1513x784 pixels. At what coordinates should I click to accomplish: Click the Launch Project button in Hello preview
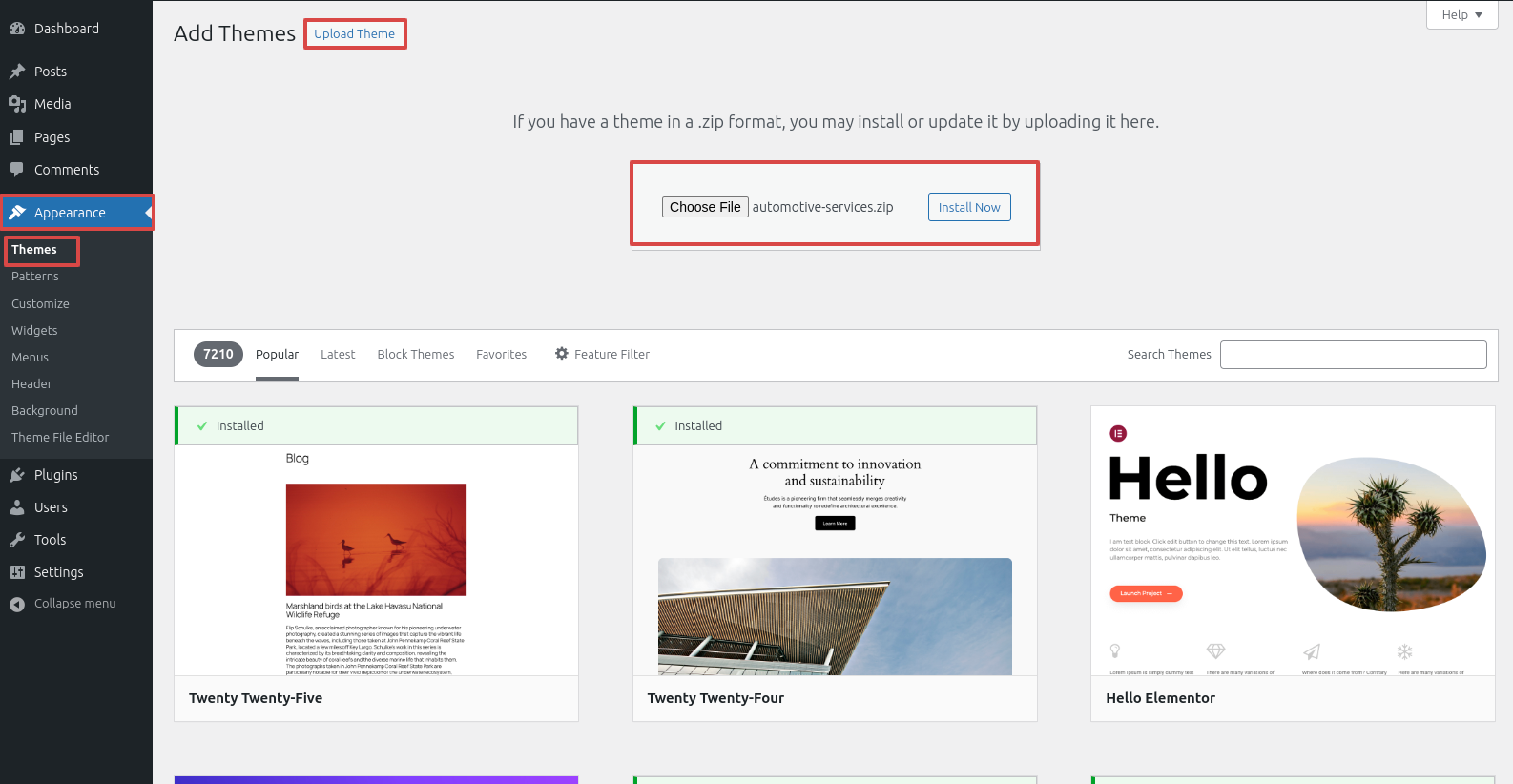1146,593
